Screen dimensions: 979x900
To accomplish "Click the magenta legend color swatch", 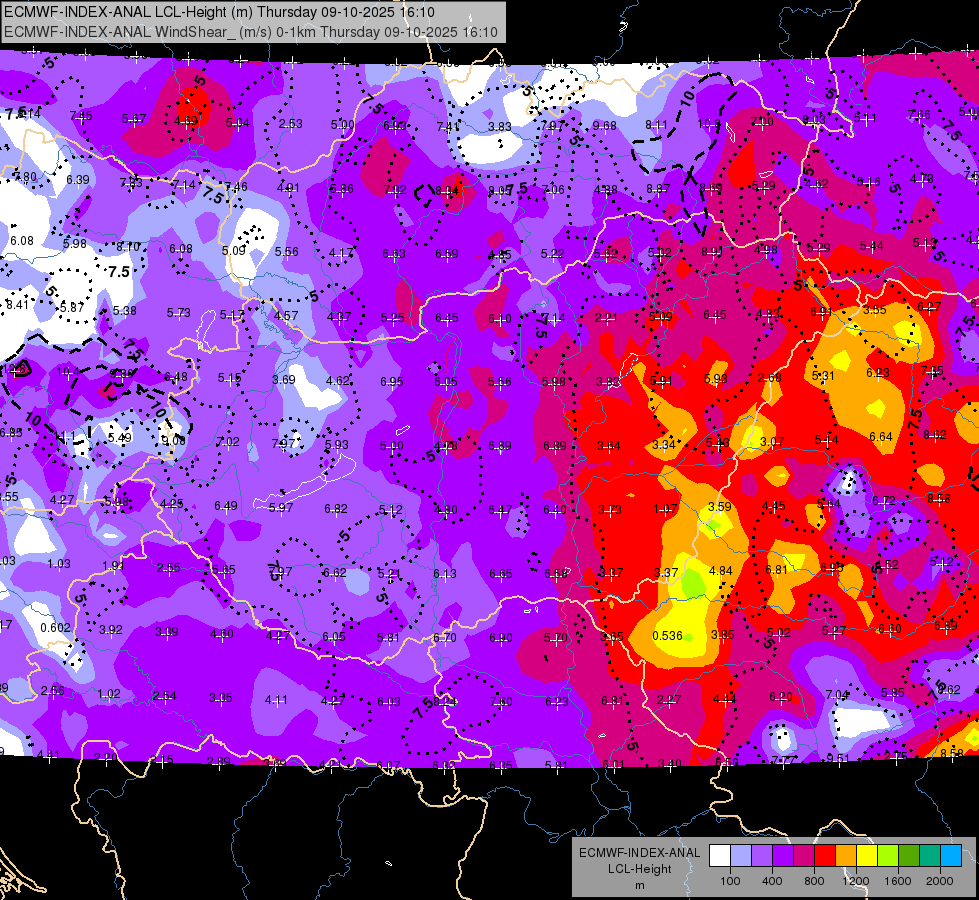I will (804, 855).
